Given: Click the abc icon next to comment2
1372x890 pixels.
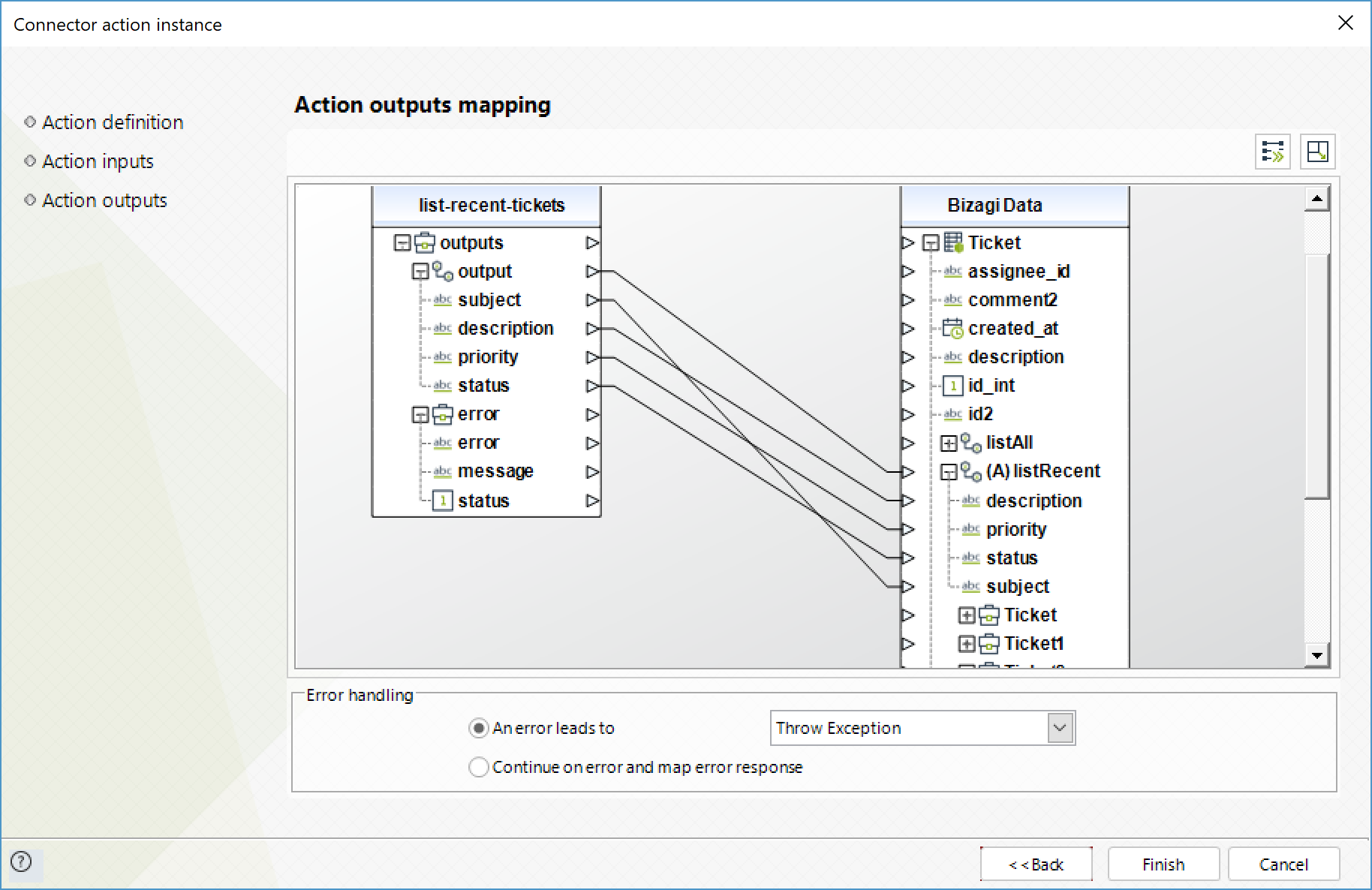Looking at the screenshot, I should (x=953, y=299).
